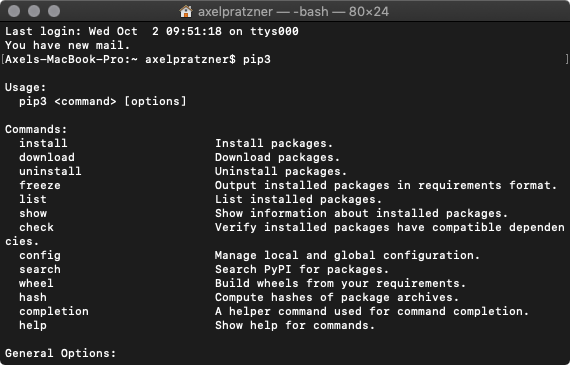Click the 'download' command name
Screen dimensions: 570x365
(47, 157)
